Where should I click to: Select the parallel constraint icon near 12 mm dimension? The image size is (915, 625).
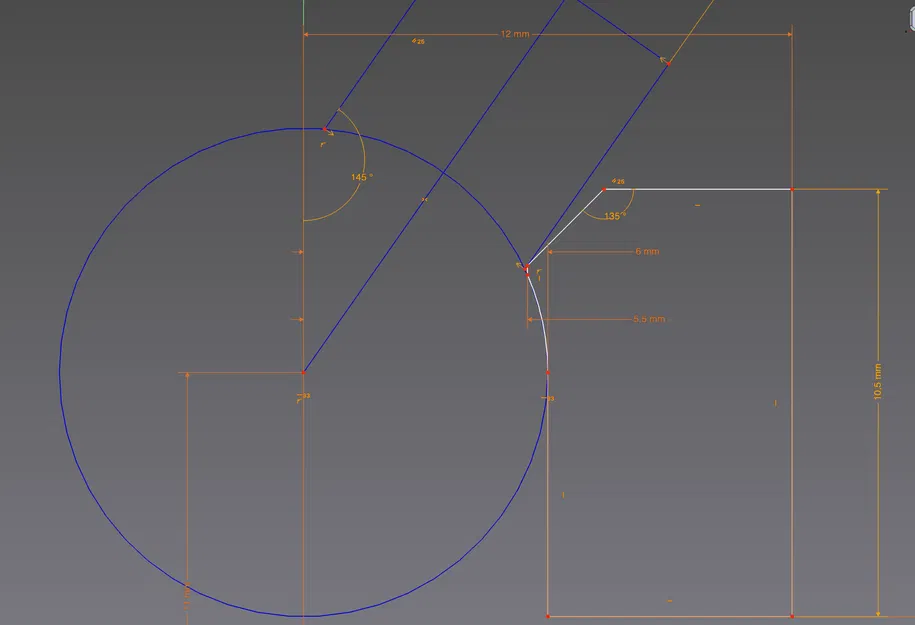click(418, 41)
